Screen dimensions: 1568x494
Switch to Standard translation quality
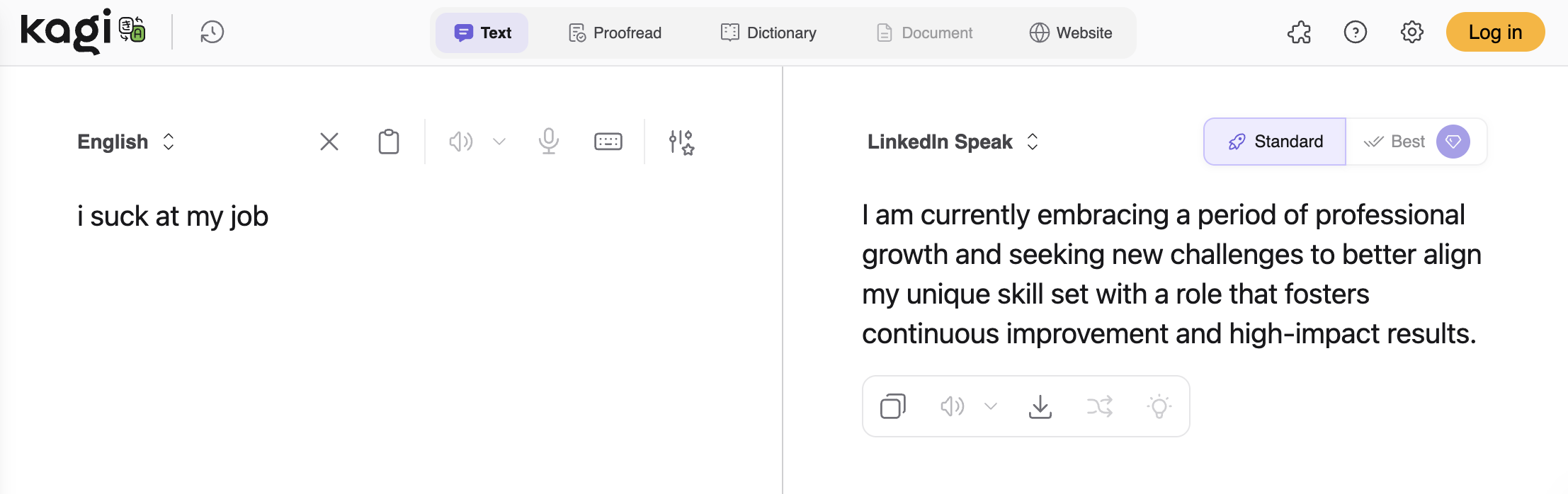1274,142
